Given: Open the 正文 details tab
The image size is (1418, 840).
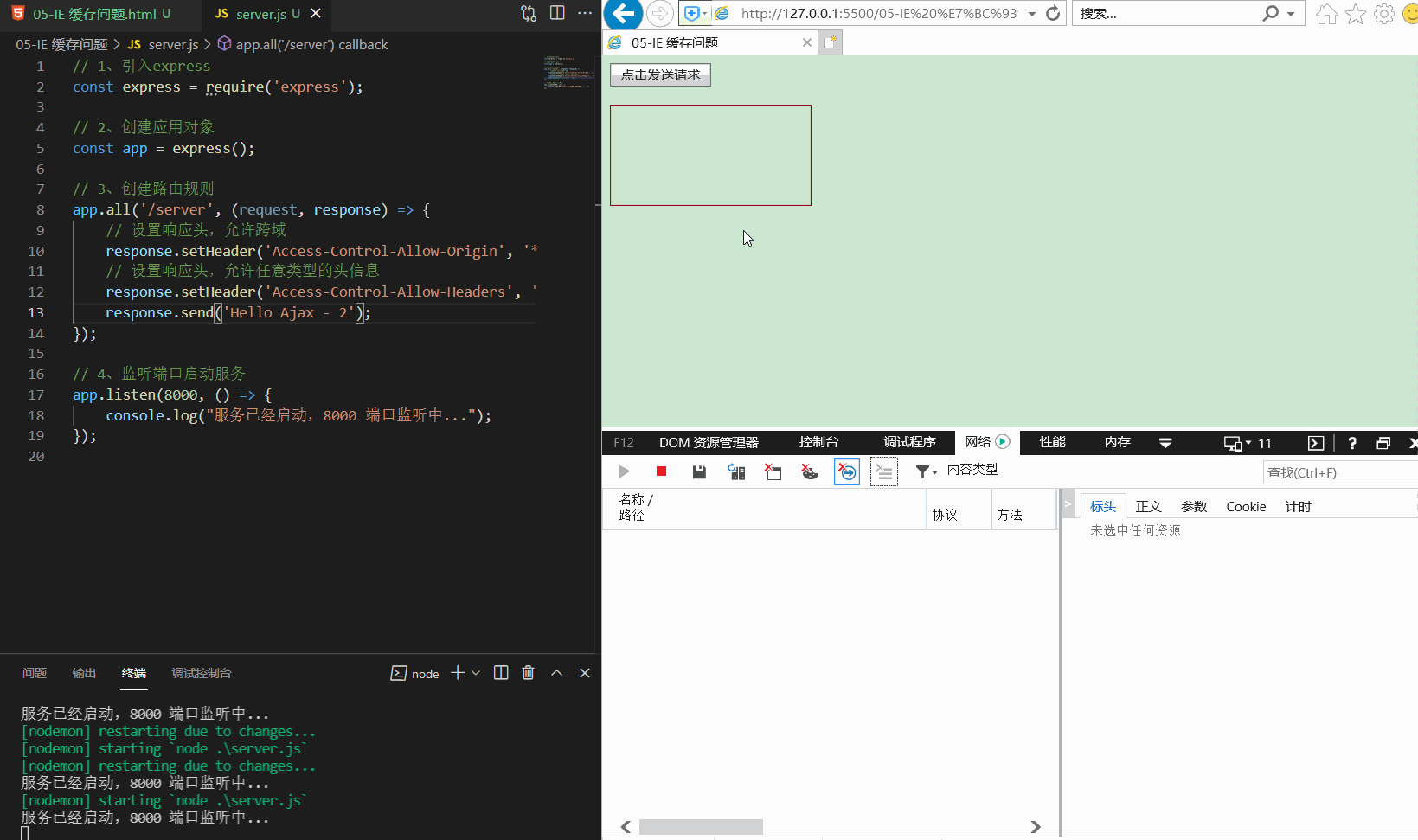Looking at the screenshot, I should point(1148,507).
